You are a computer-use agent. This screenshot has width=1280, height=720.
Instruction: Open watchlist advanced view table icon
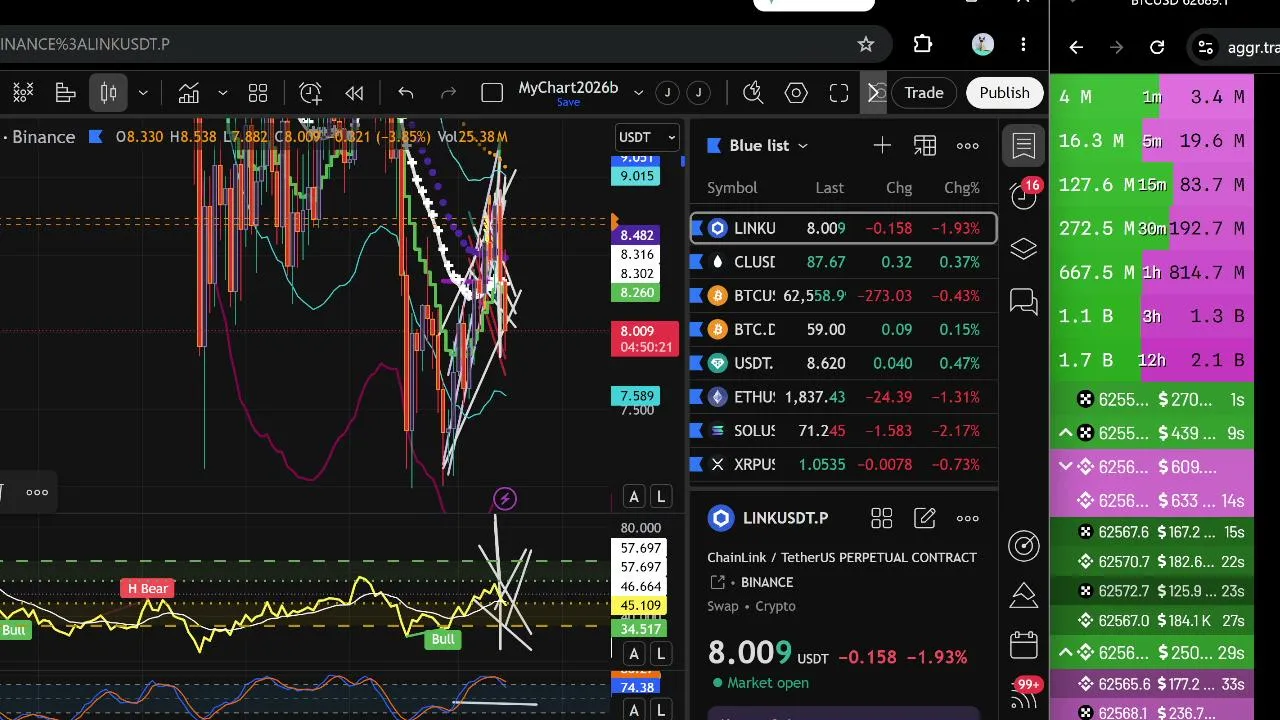(x=925, y=146)
